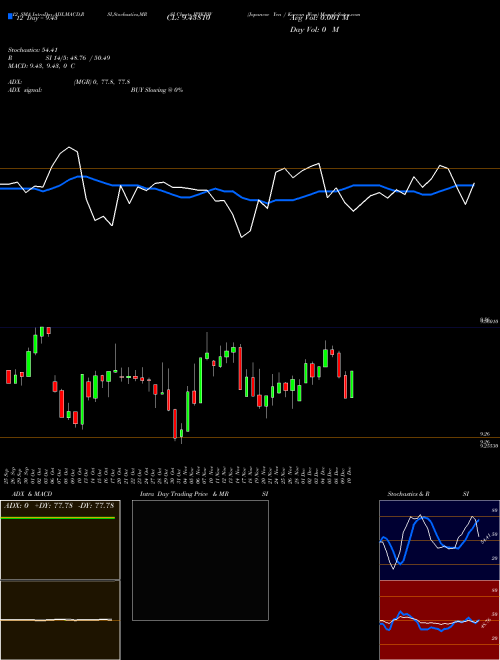Click the lowest red candlestick near the 9.26 line

[x=175, y=424]
